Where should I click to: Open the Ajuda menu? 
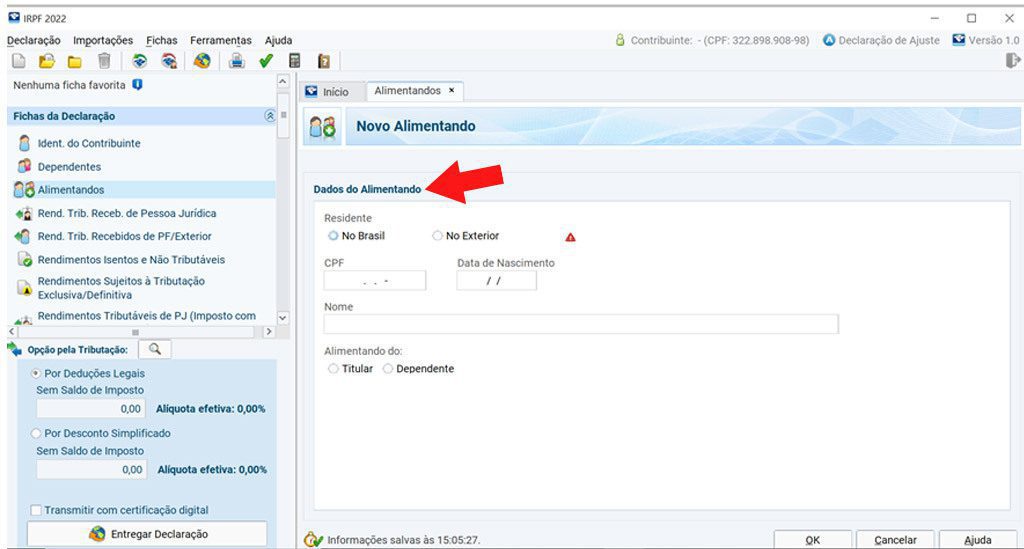pos(278,40)
